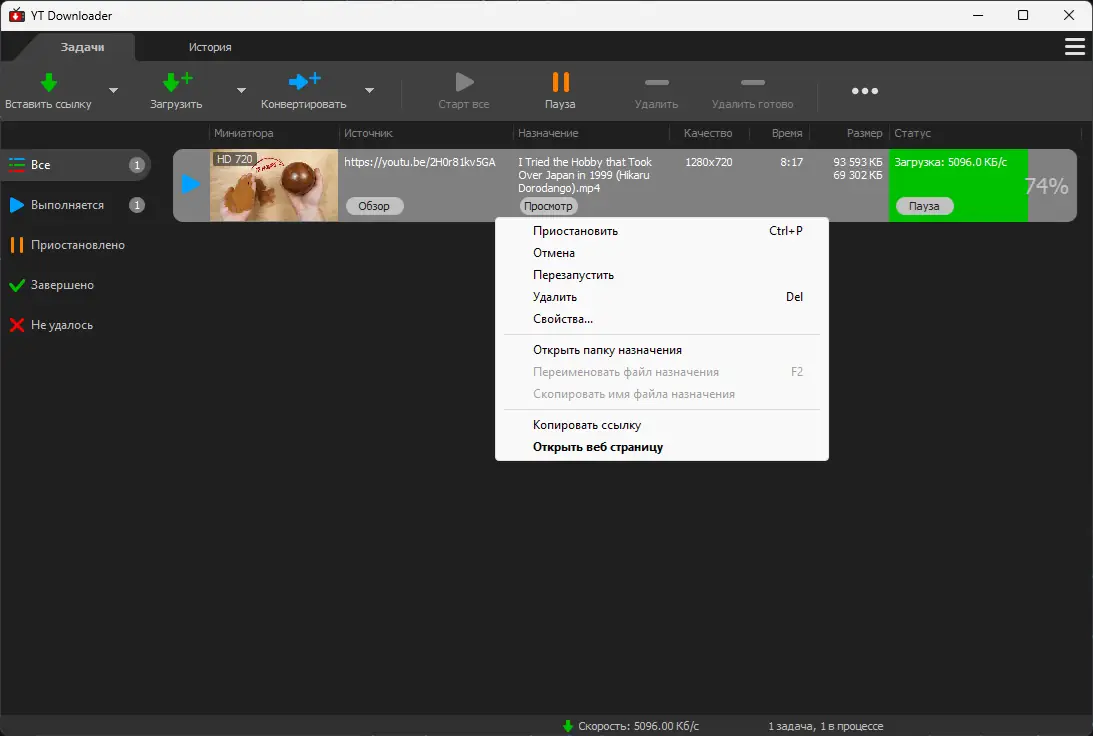Open the Загрузить dropdown arrow
Viewport: 1093px width, 736px height.
pyautogui.click(x=241, y=91)
